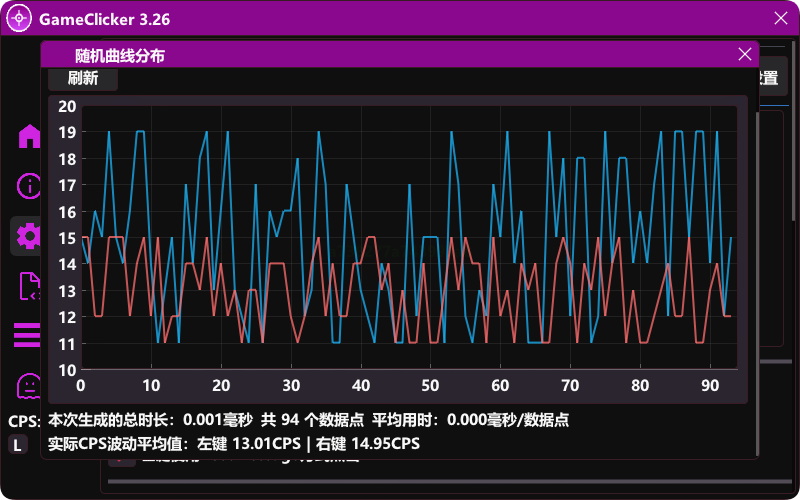This screenshot has height=500, width=800.
Task: Open the Home page from sidebar
Action: [x=28, y=136]
